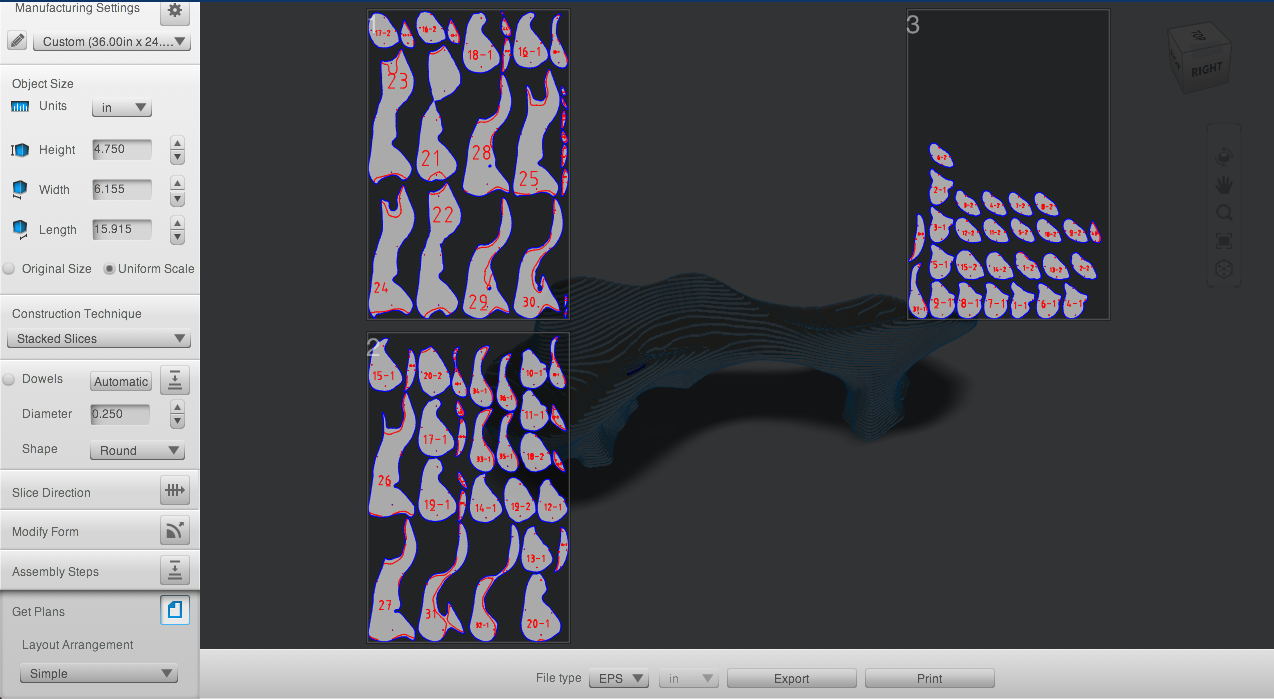Open the Slice Direction tool

tap(174, 491)
